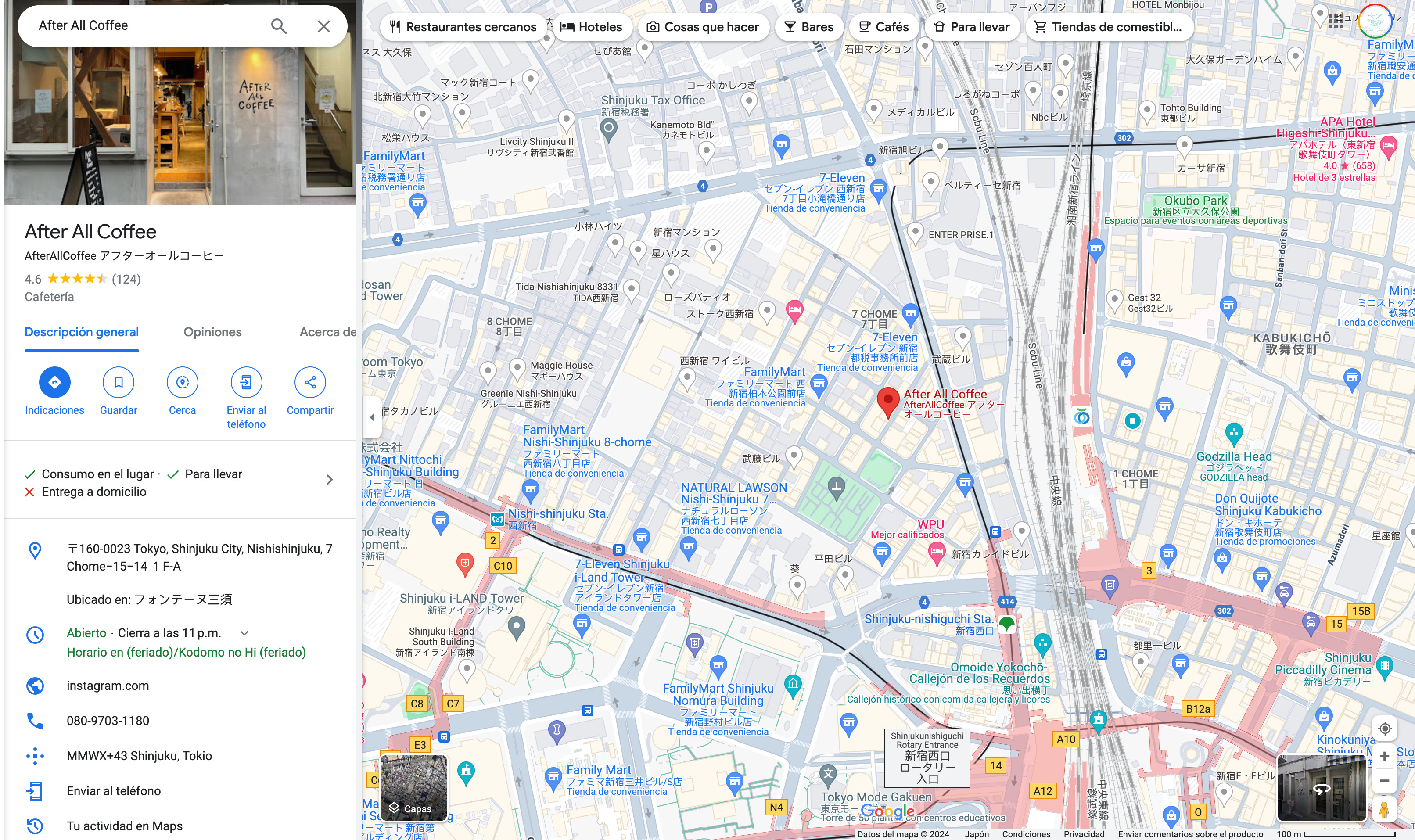Screen dimensions: 1415x840
Task: Expand service options chevron
Action: (x=330, y=480)
